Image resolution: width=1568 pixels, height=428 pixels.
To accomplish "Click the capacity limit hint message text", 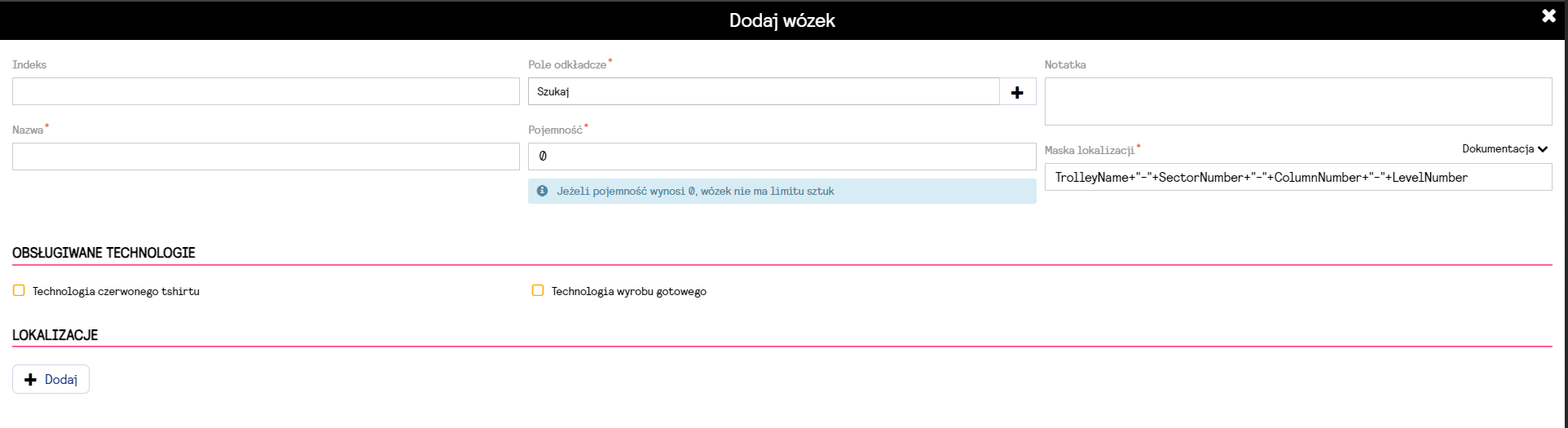I will [x=695, y=192].
